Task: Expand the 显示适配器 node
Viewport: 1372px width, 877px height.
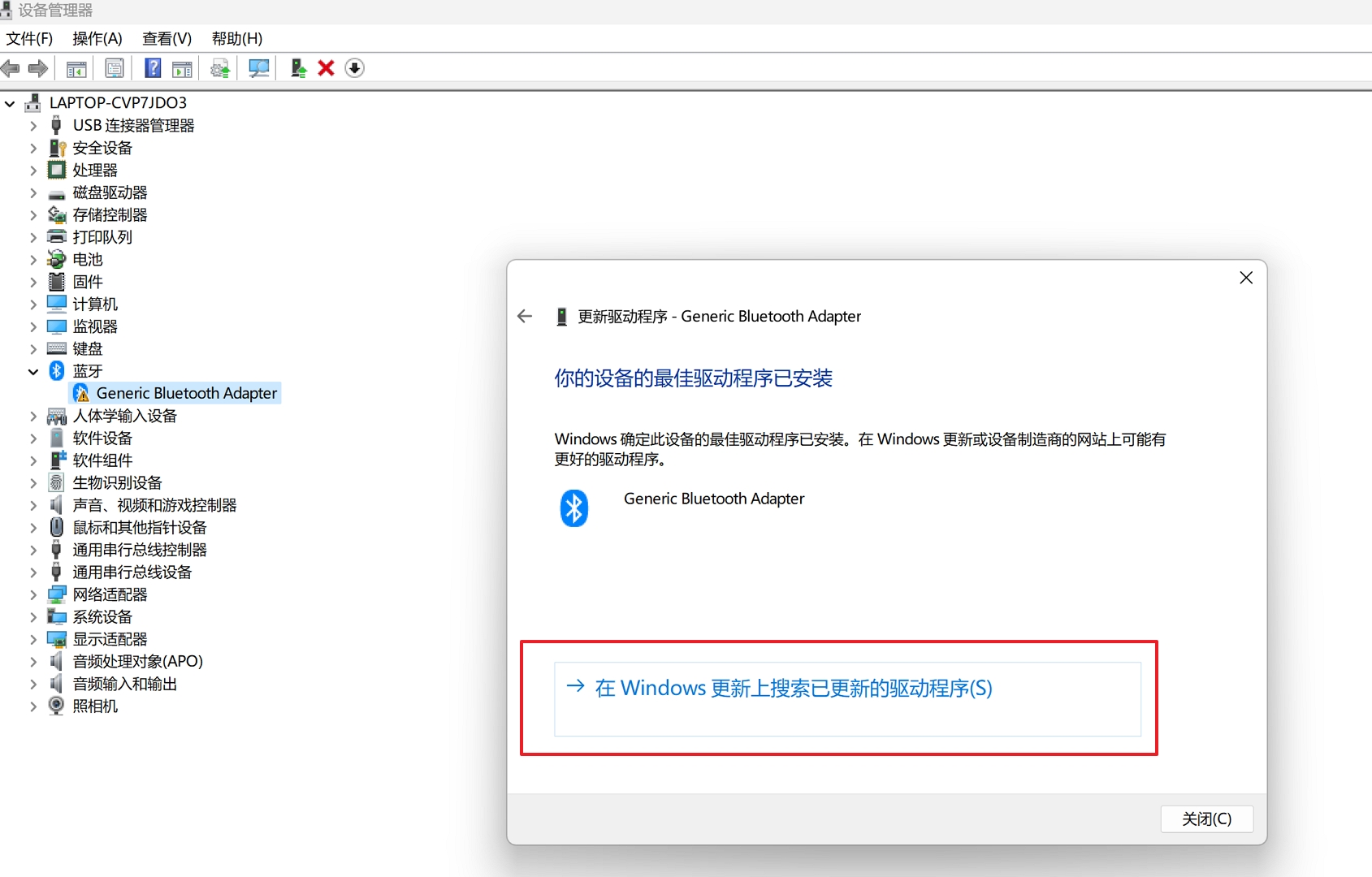Action: 33,639
